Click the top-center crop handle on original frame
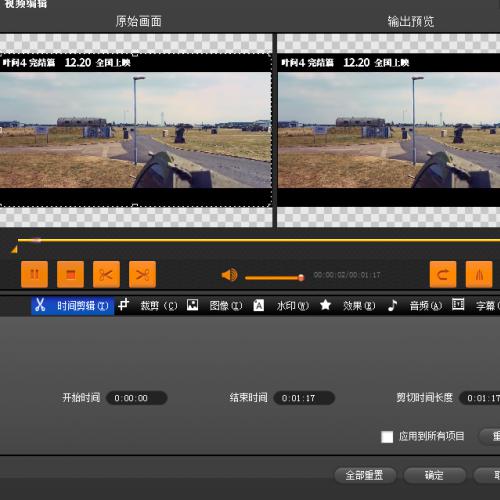Viewport: 500px width, 500px height. (135, 54)
